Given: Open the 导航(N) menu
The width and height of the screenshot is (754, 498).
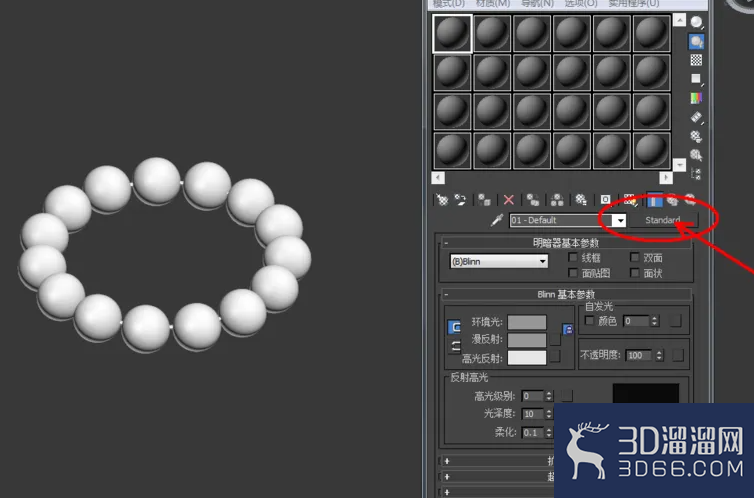Looking at the screenshot, I should click(537, 3).
